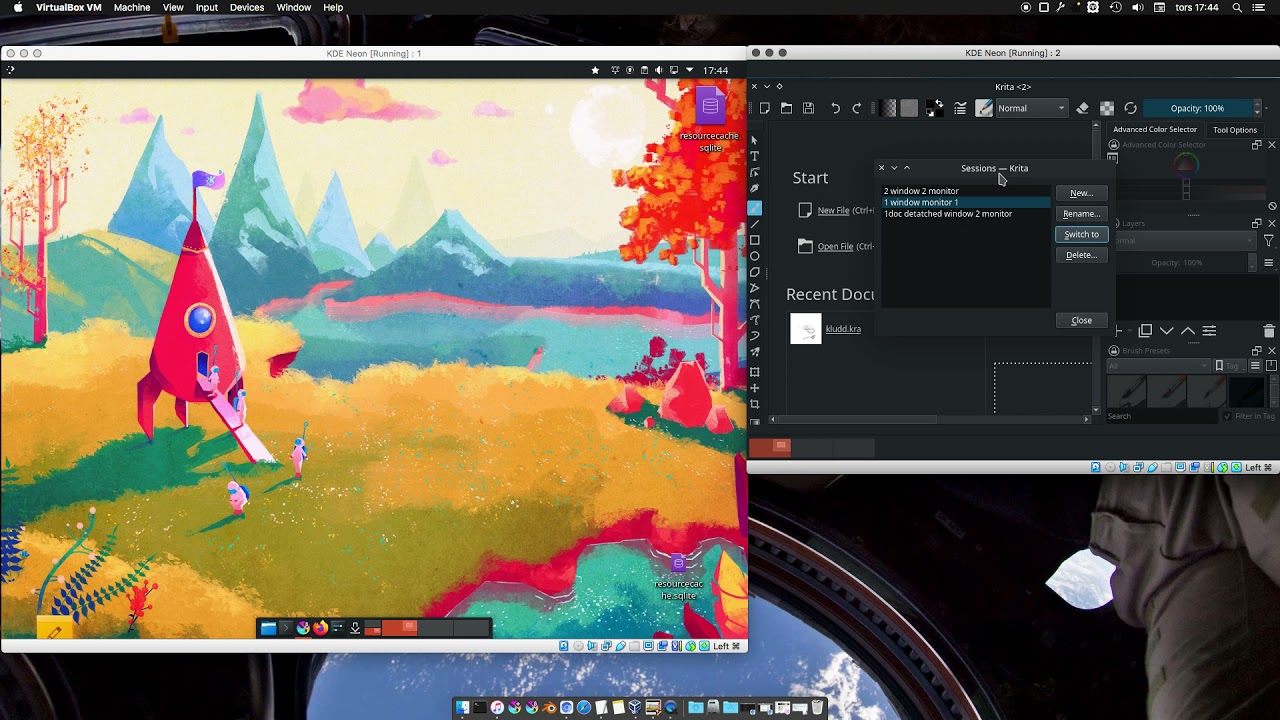The height and width of the screenshot is (720, 1280).
Task: Click the Rename... button in Sessions dialog
Action: pos(1081,214)
